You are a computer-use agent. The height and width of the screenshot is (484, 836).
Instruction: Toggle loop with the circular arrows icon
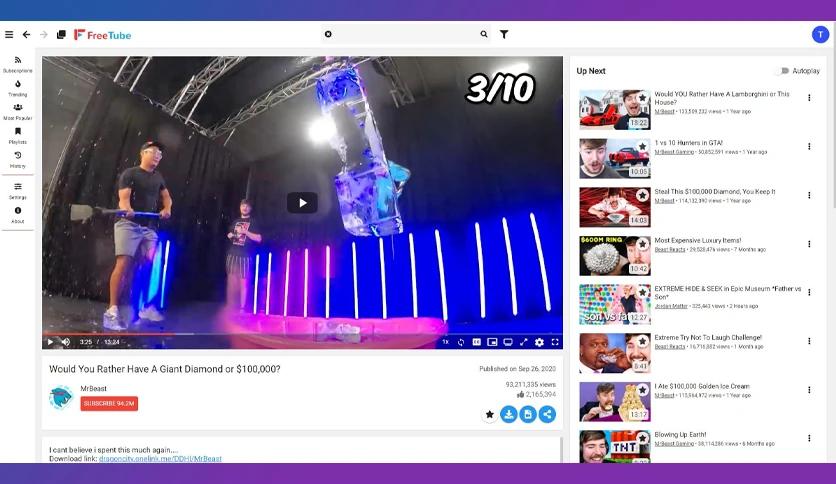[x=461, y=342]
